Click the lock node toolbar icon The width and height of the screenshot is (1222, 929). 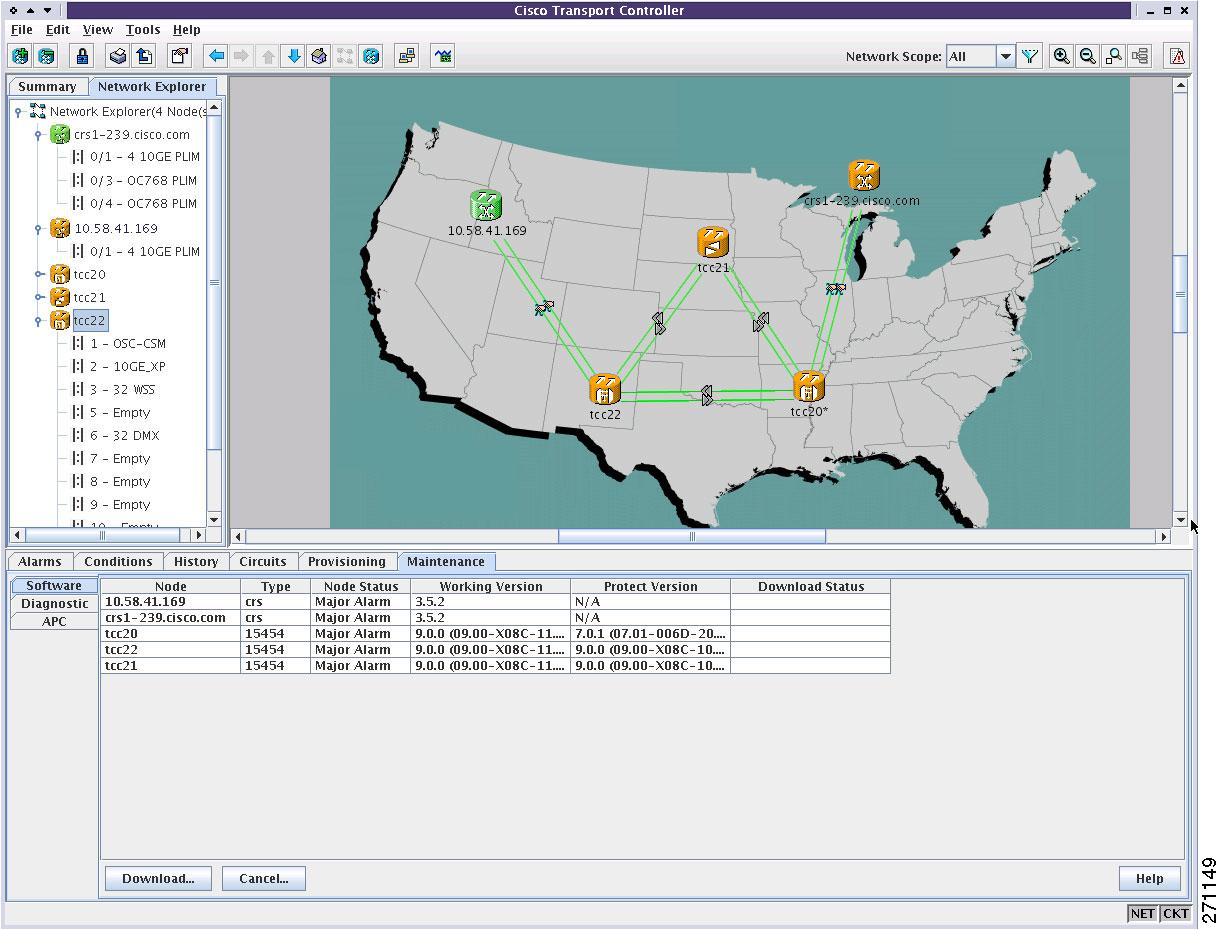coord(82,56)
